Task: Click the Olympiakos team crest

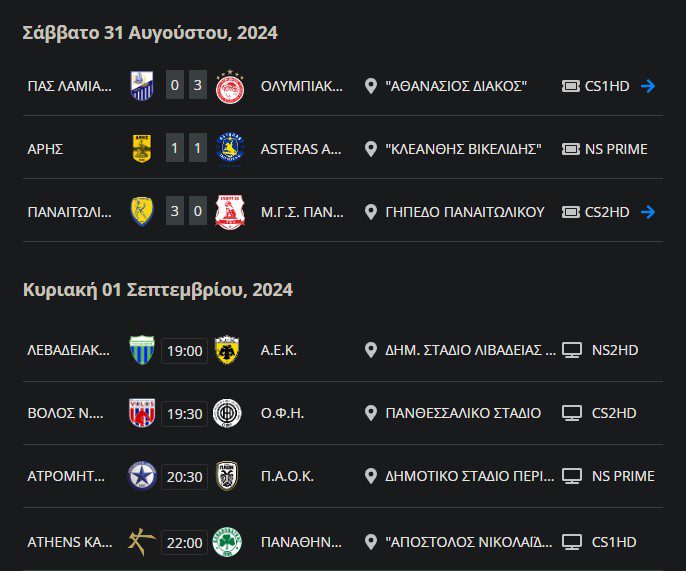Action: click(x=230, y=86)
